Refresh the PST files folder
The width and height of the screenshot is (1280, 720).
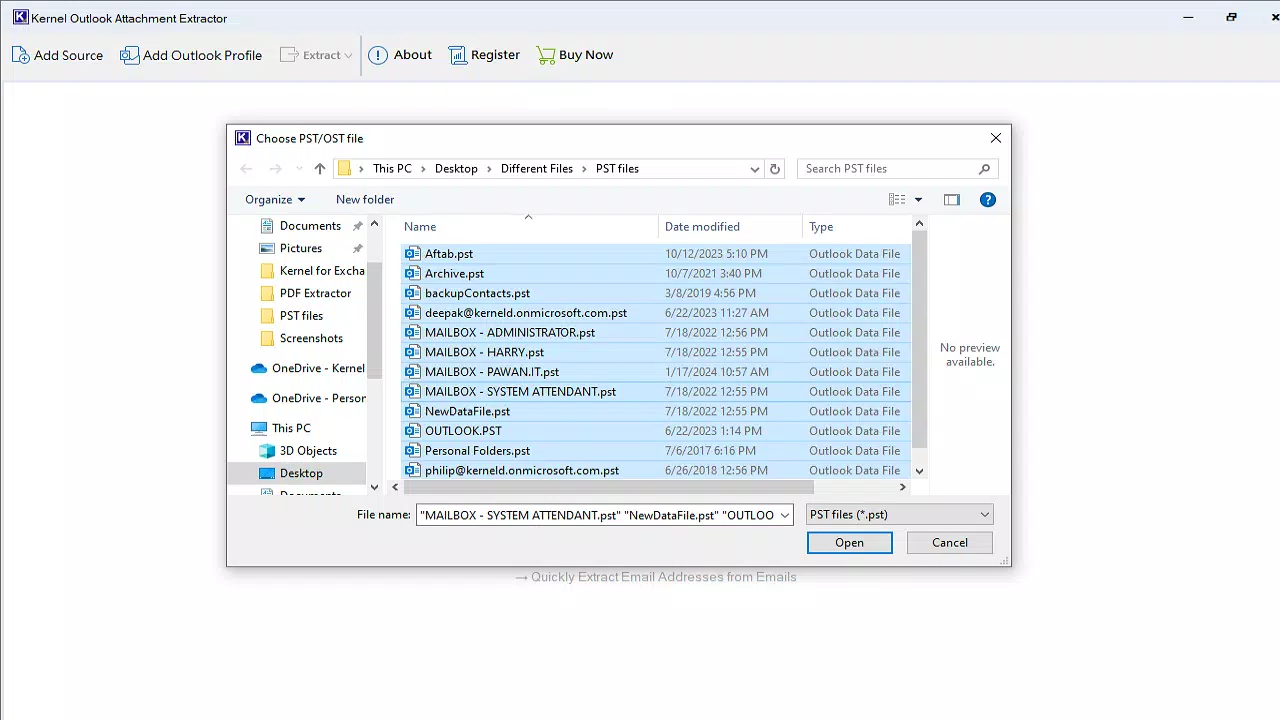(775, 169)
